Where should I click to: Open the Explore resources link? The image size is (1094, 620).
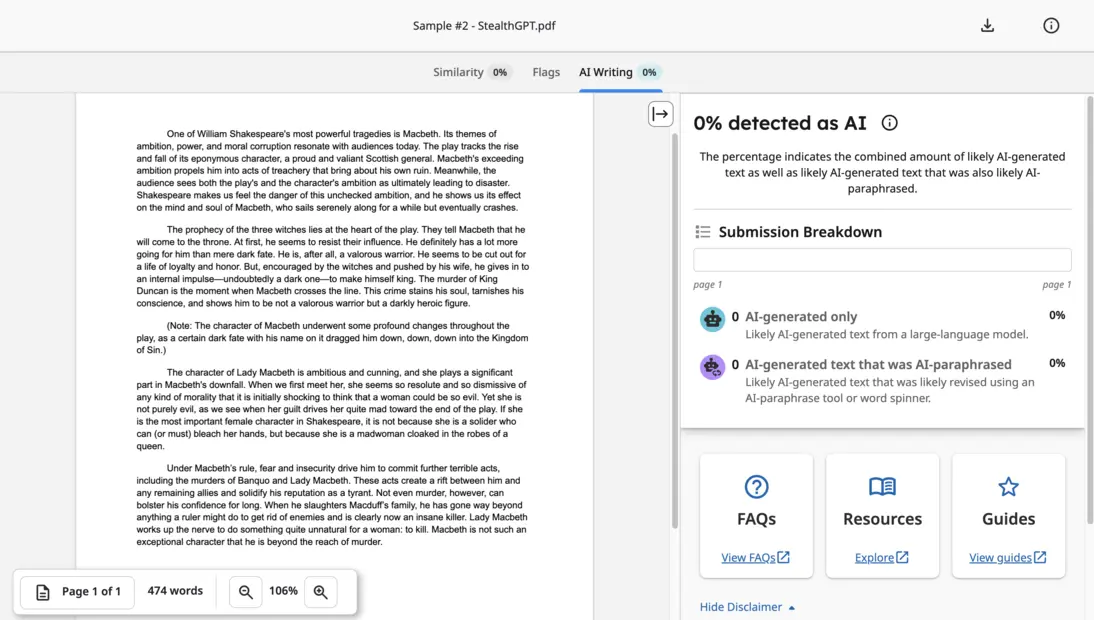tap(882, 557)
